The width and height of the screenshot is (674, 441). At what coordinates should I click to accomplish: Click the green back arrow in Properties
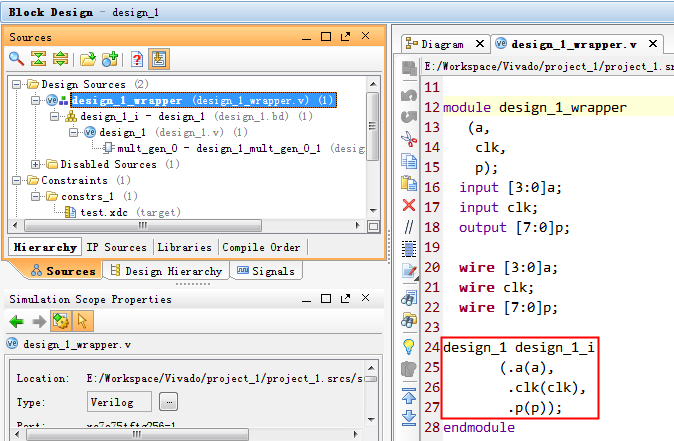tap(17, 321)
